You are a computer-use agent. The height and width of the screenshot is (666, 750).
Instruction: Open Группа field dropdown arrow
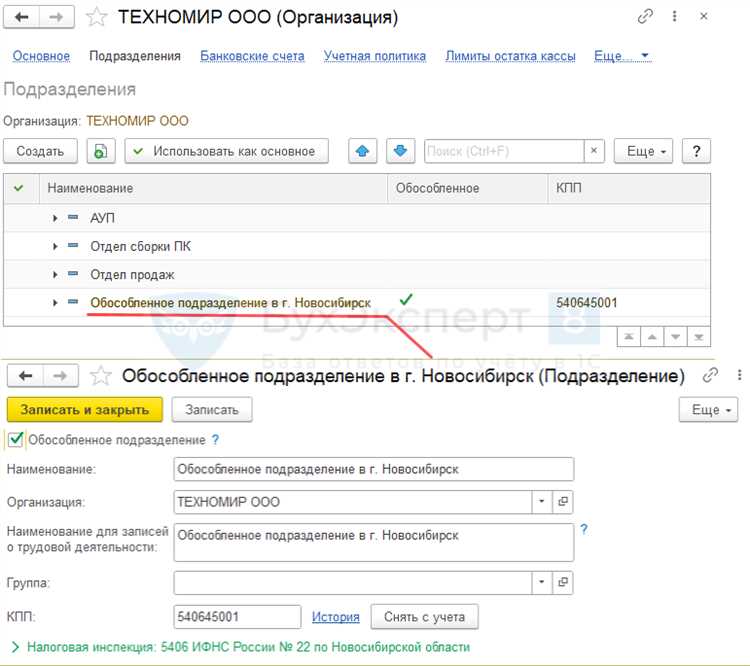click(x=542, y=582)
